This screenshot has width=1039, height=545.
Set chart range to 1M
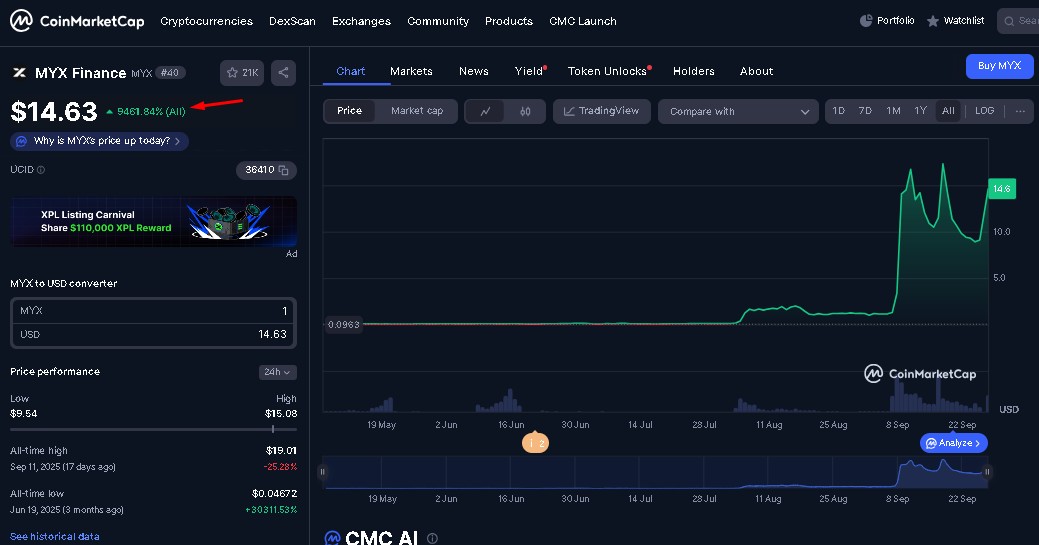click(x=893, y=111)
